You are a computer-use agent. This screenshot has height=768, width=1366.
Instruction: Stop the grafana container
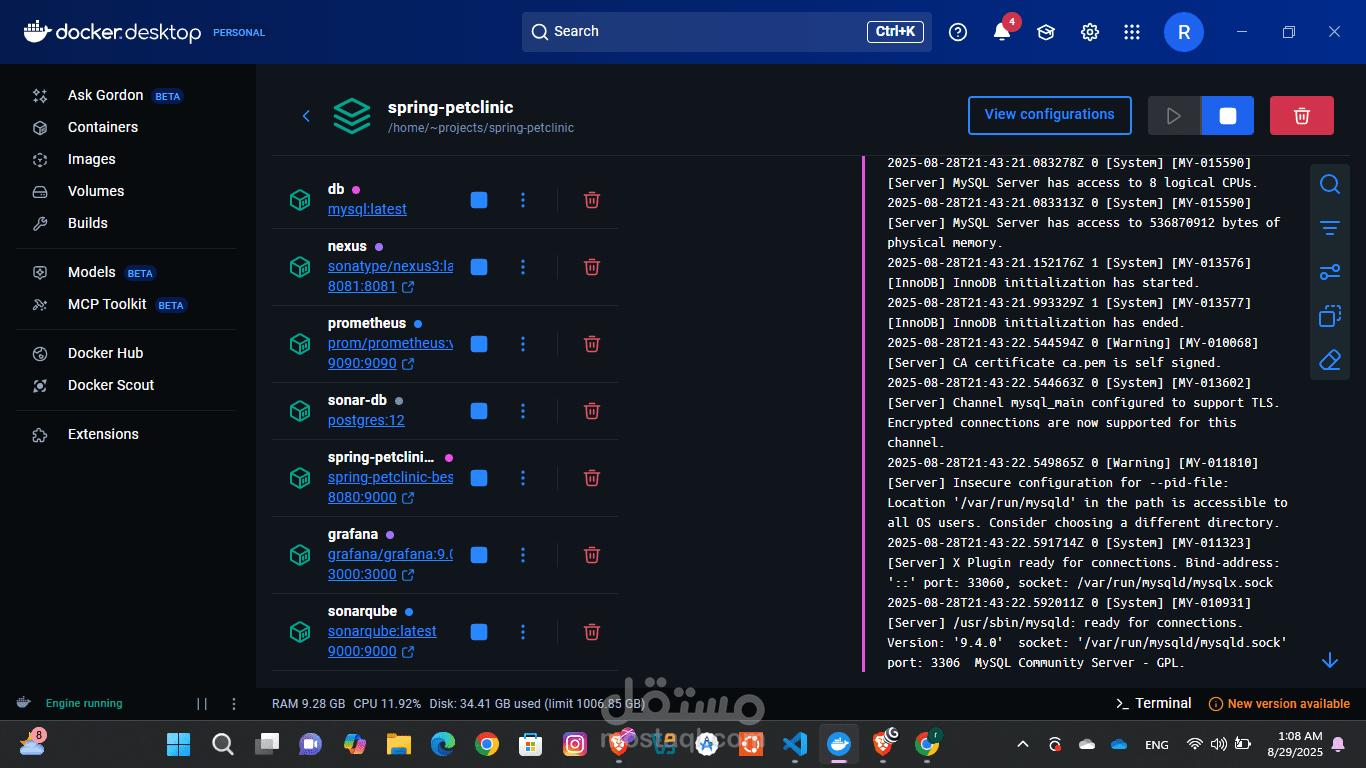point(479,555)
